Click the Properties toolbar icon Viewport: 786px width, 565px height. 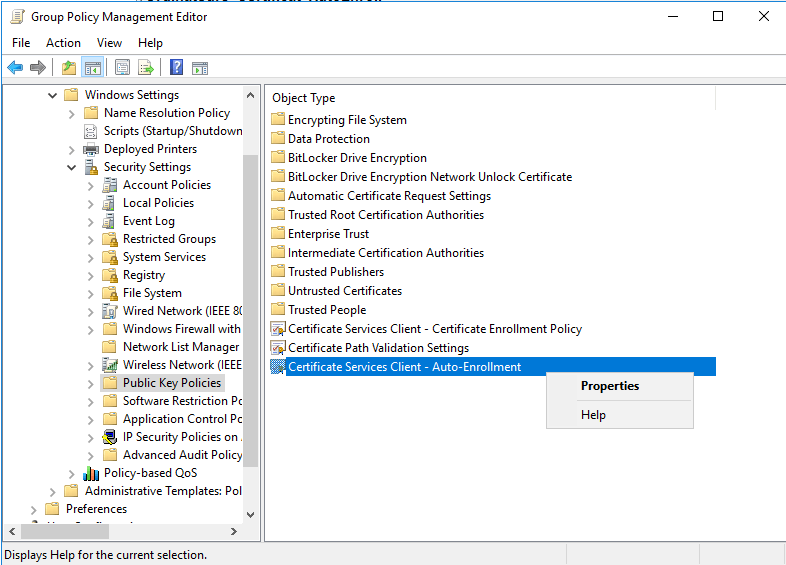(122, 67)
